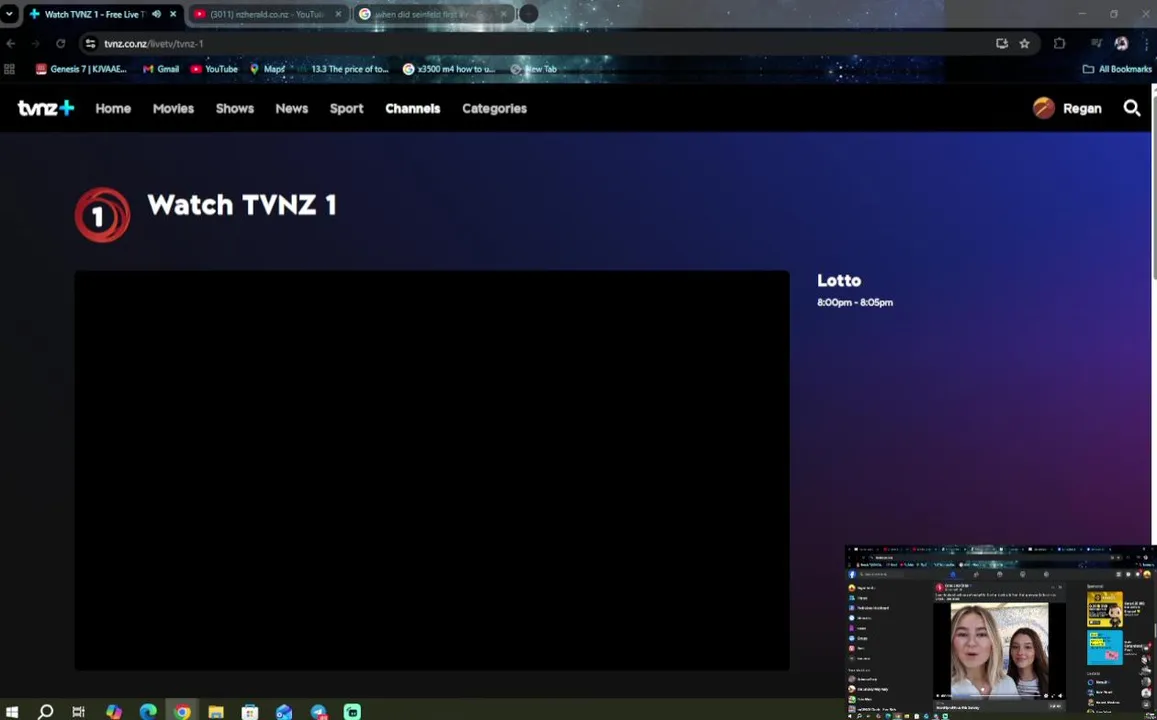1157x720 pixels.
Task: Click the TVNZ 1 channel logo
Action: tap(103, 215)
